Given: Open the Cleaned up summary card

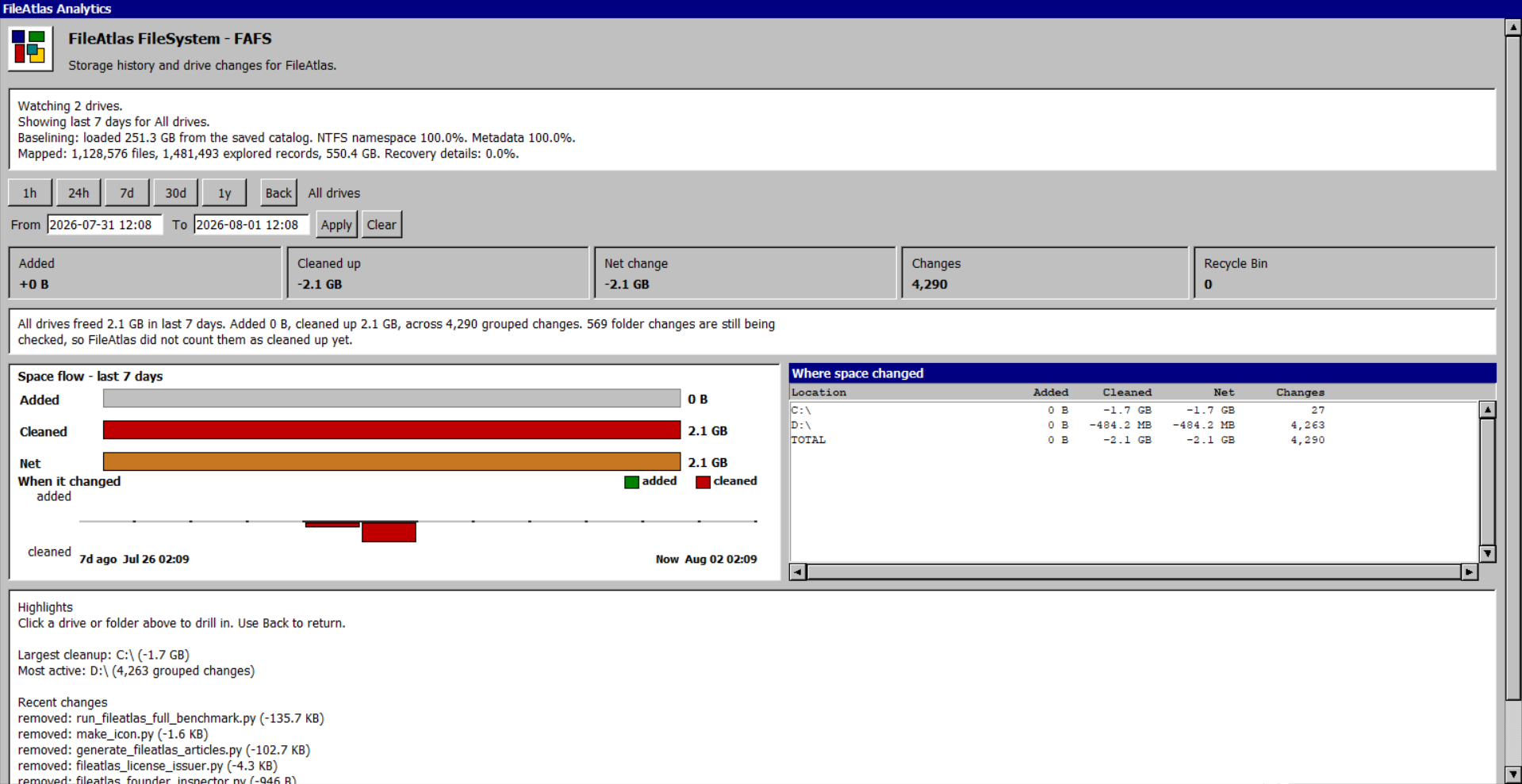Looking at the screenshot, I should [439, 273].
